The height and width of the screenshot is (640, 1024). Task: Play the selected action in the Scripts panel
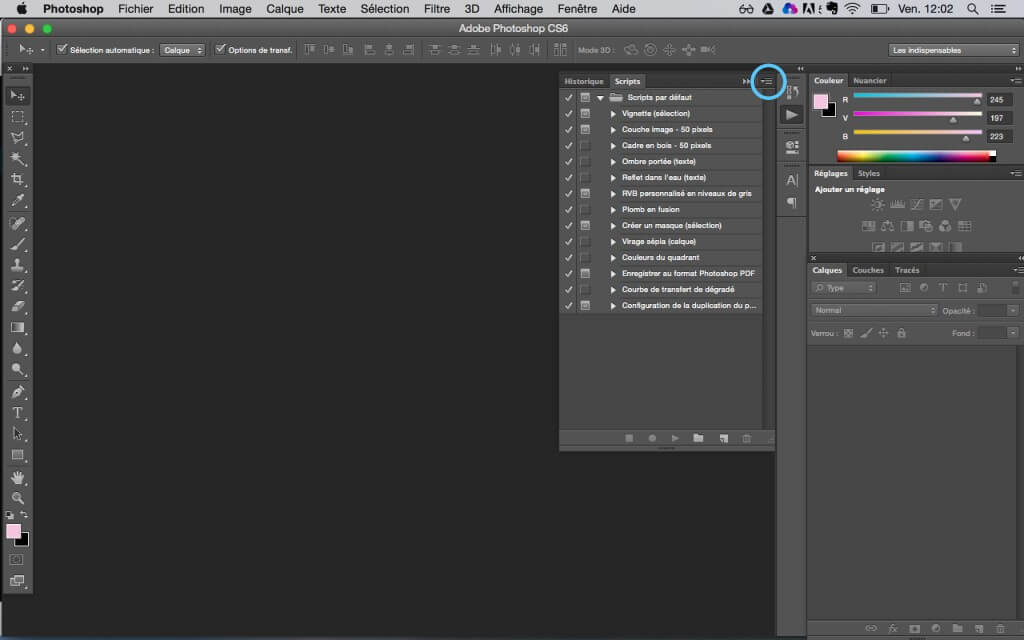pos(674,438)
